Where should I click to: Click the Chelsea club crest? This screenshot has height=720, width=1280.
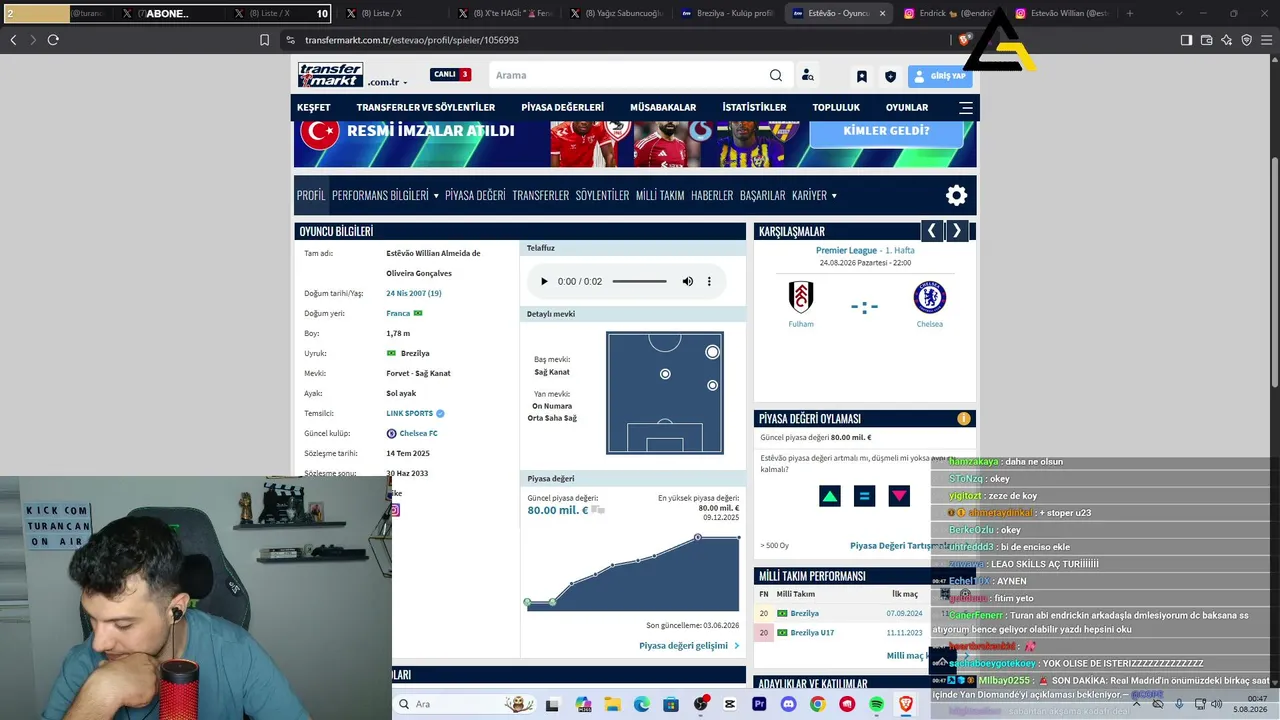[x=930, y=297]
